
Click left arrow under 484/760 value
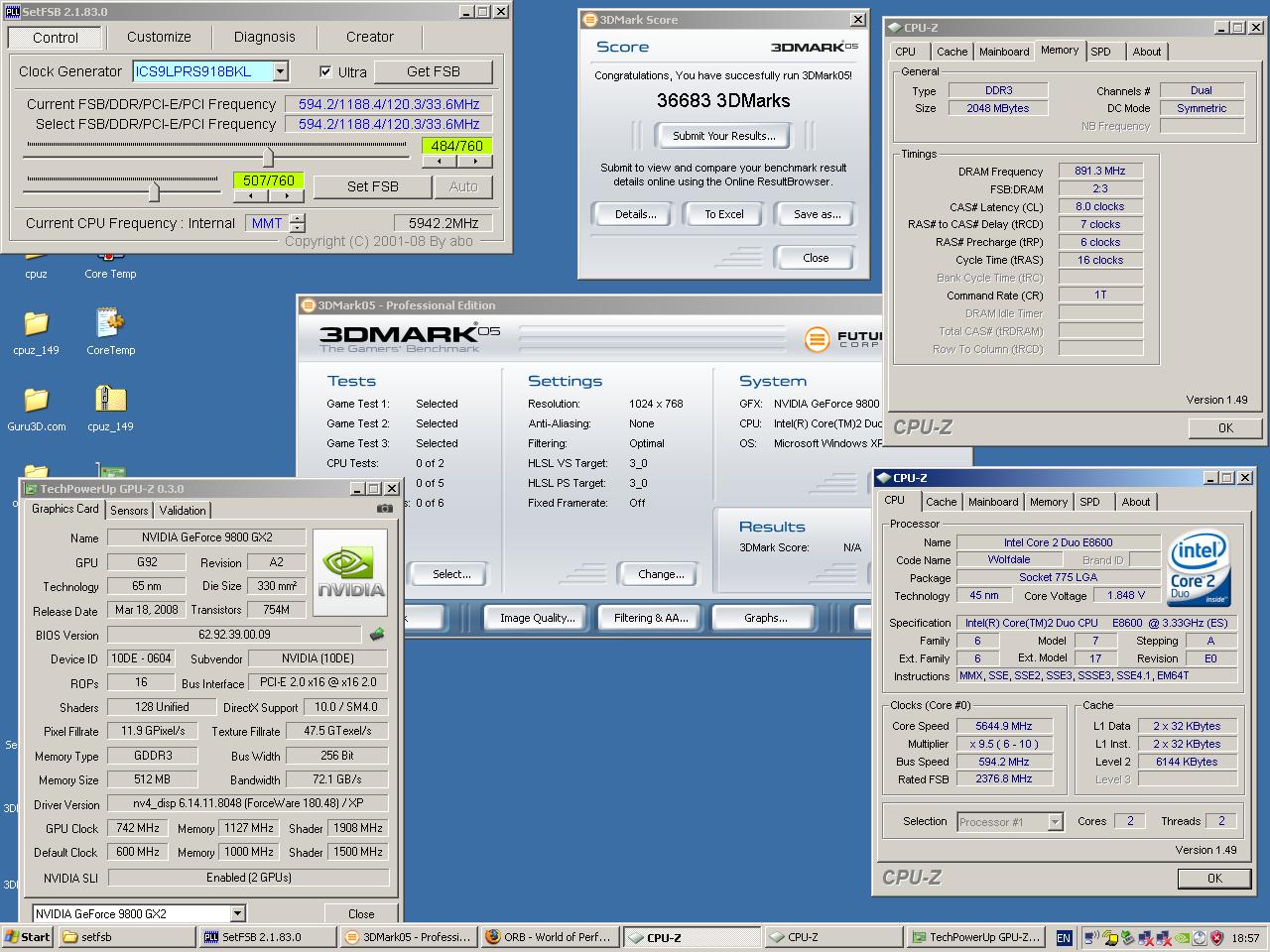pos(440,162)
